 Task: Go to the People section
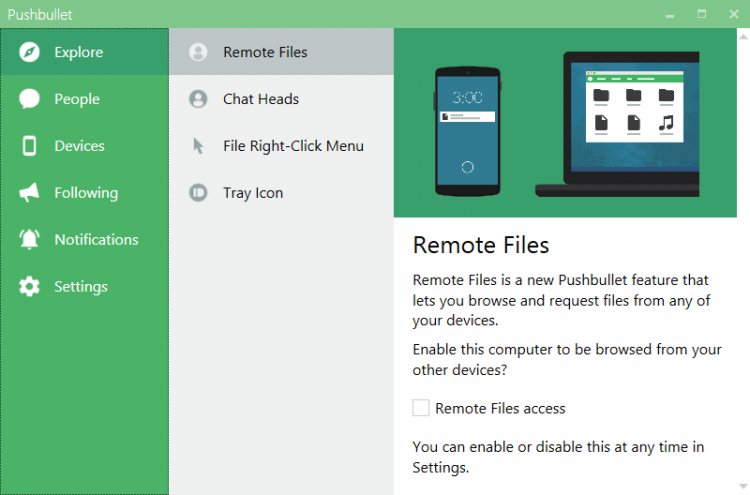pyautogui.click(x=85, y=99)
